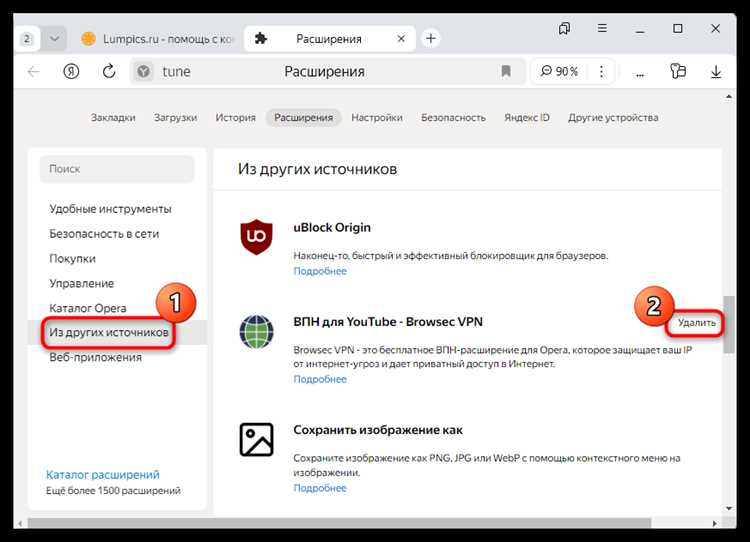Image resolution: width=750 pixels, height=542 pixels.
Task: Click the vertical scrollbar down arrow
Action: click(728, 509)
